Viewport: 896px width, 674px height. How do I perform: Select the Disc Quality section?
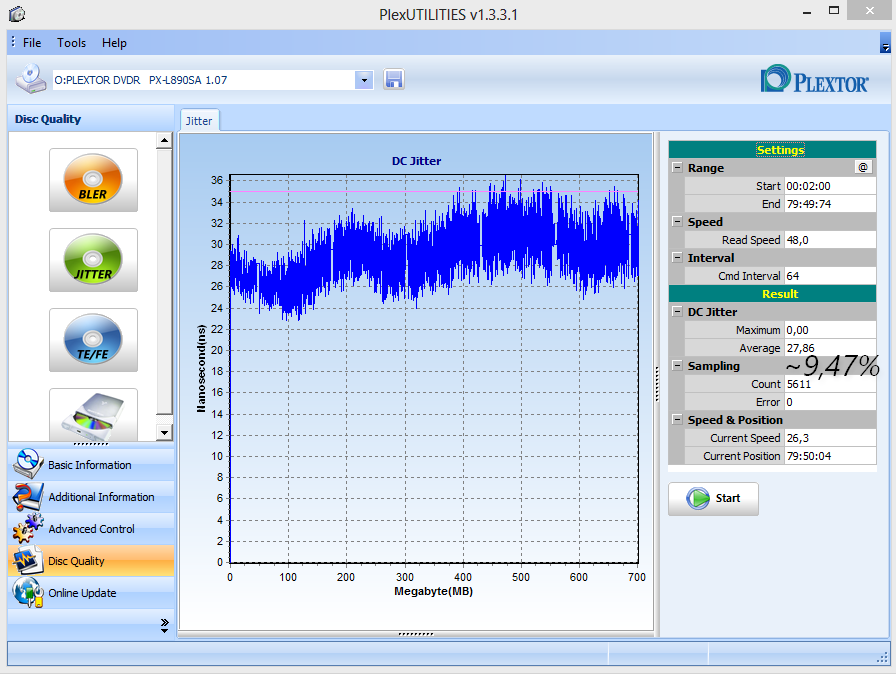click(x=91, y=560)
